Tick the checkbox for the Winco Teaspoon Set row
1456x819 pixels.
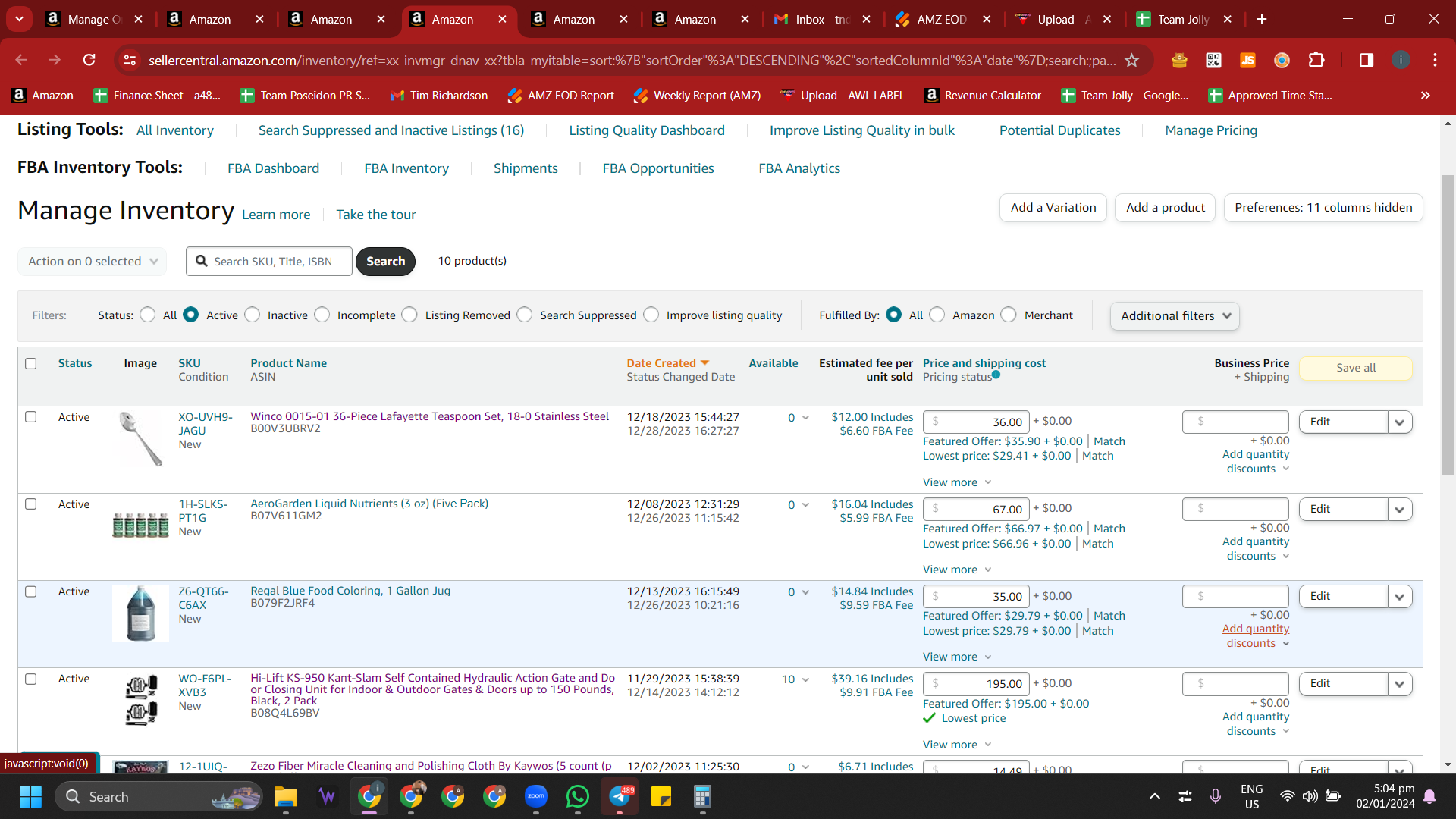pos(31,416)
